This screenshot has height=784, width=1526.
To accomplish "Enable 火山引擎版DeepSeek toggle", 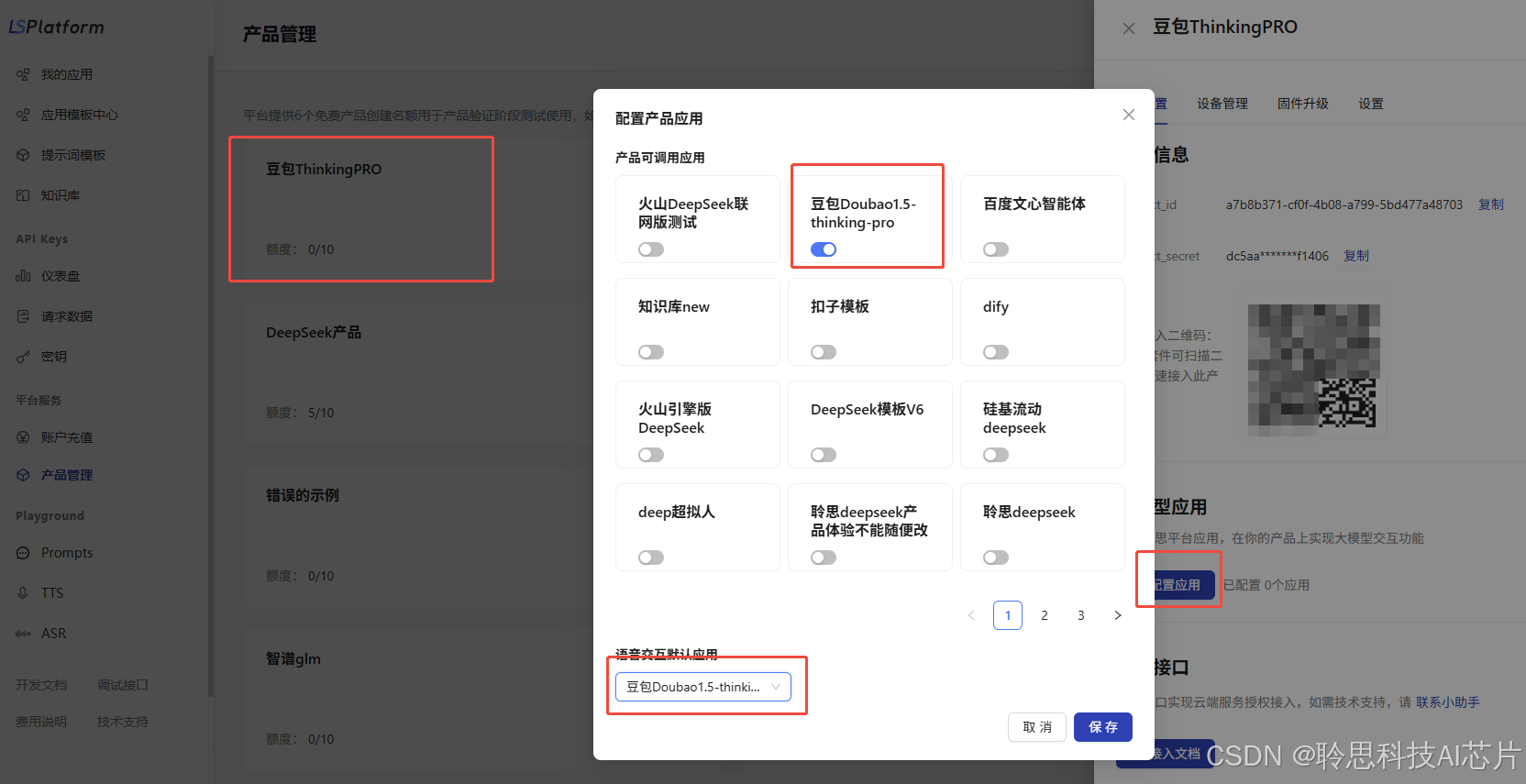I will click(x=651, y=455).
